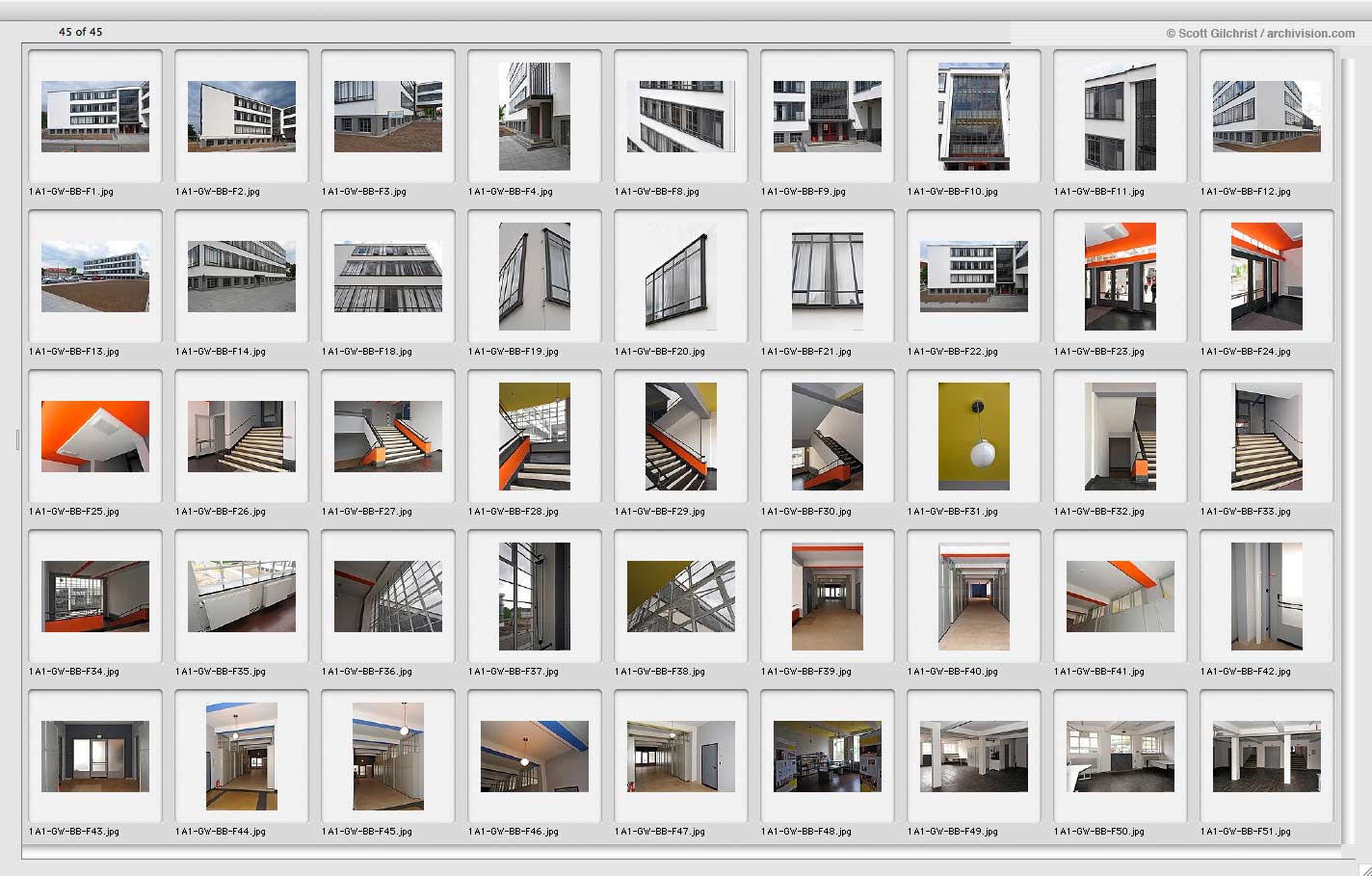This screenshot has height=876, width=1372.
Task: Open the 1A1-GW-BB-F29.jpg thumbnail
Action: coord(681,437)
